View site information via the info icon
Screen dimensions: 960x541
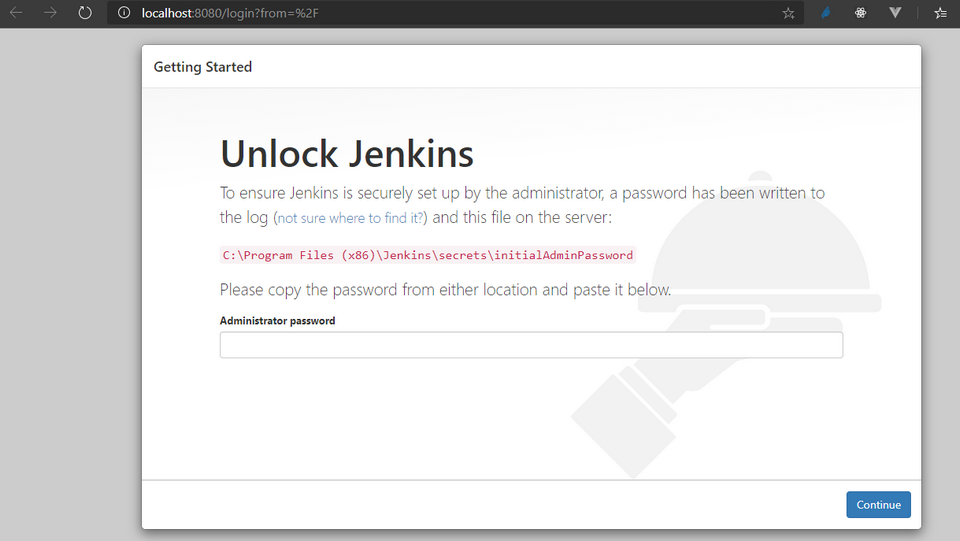(x=124, y=12)
